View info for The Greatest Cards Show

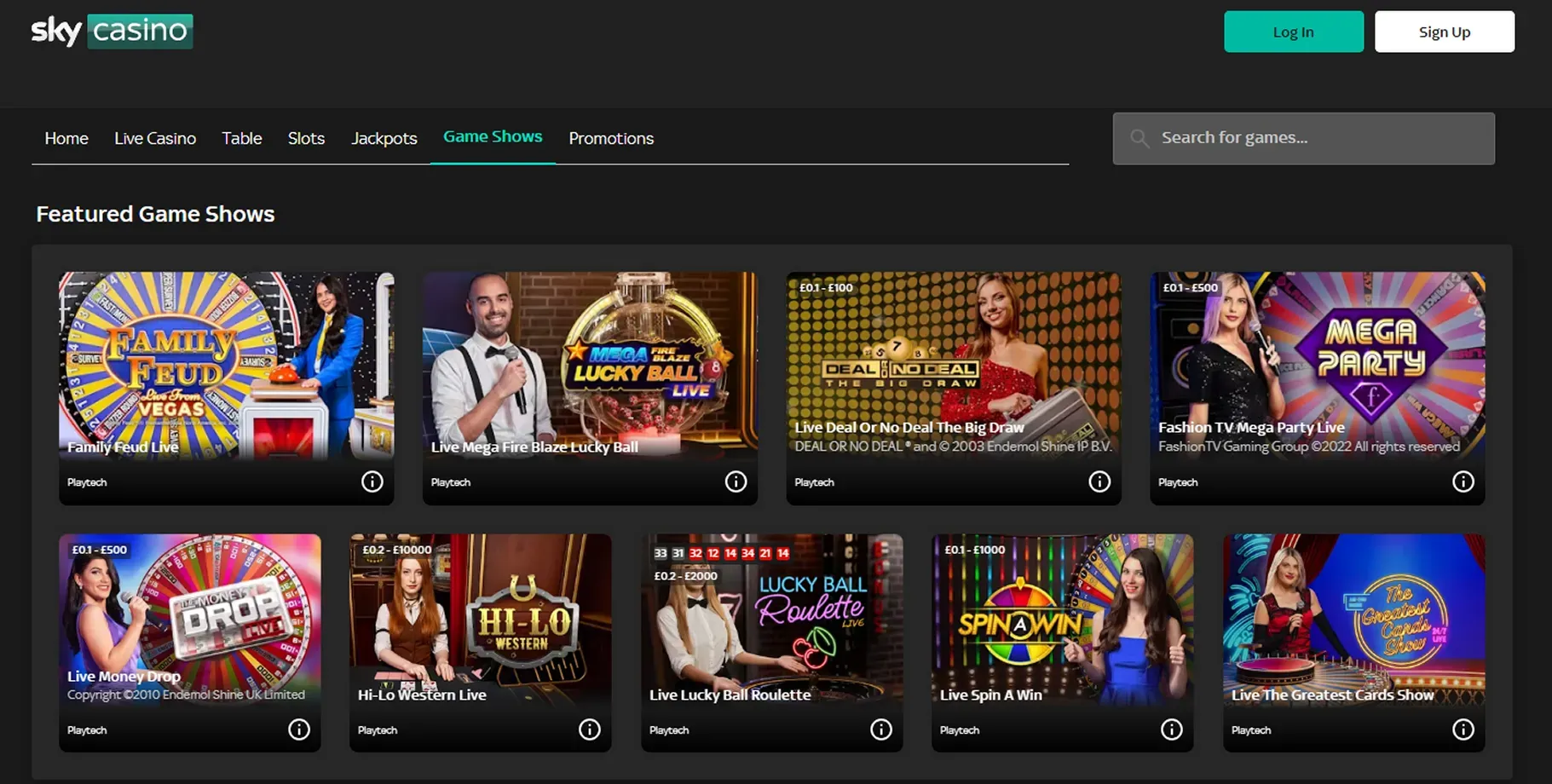(x=1463, y=729)
